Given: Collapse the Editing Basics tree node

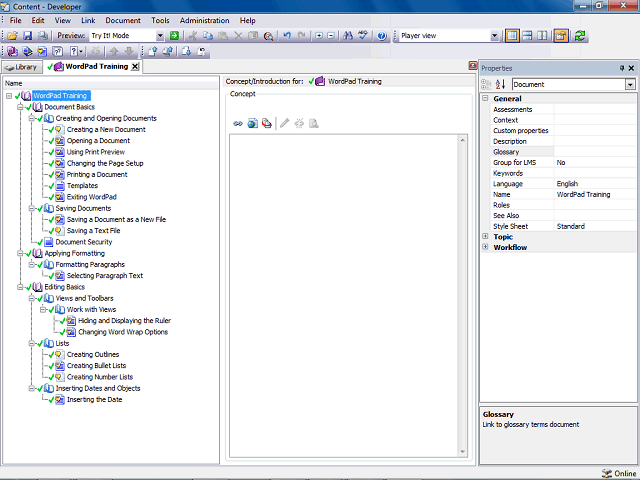Looking at the screenshot, I should (20, 287).
